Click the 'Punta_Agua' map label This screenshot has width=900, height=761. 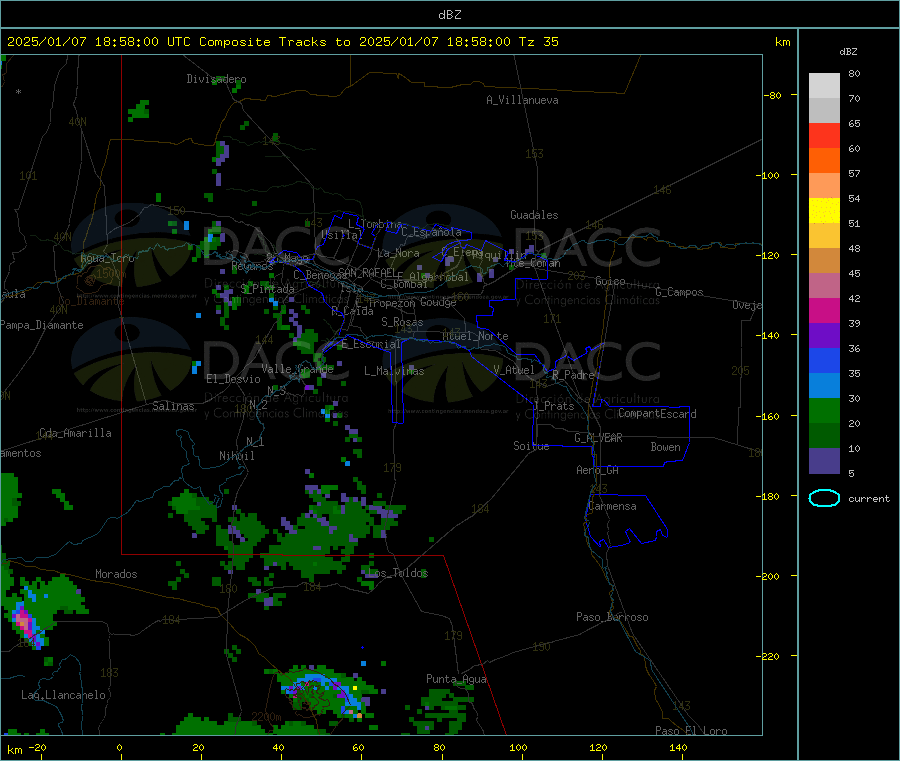456,679
